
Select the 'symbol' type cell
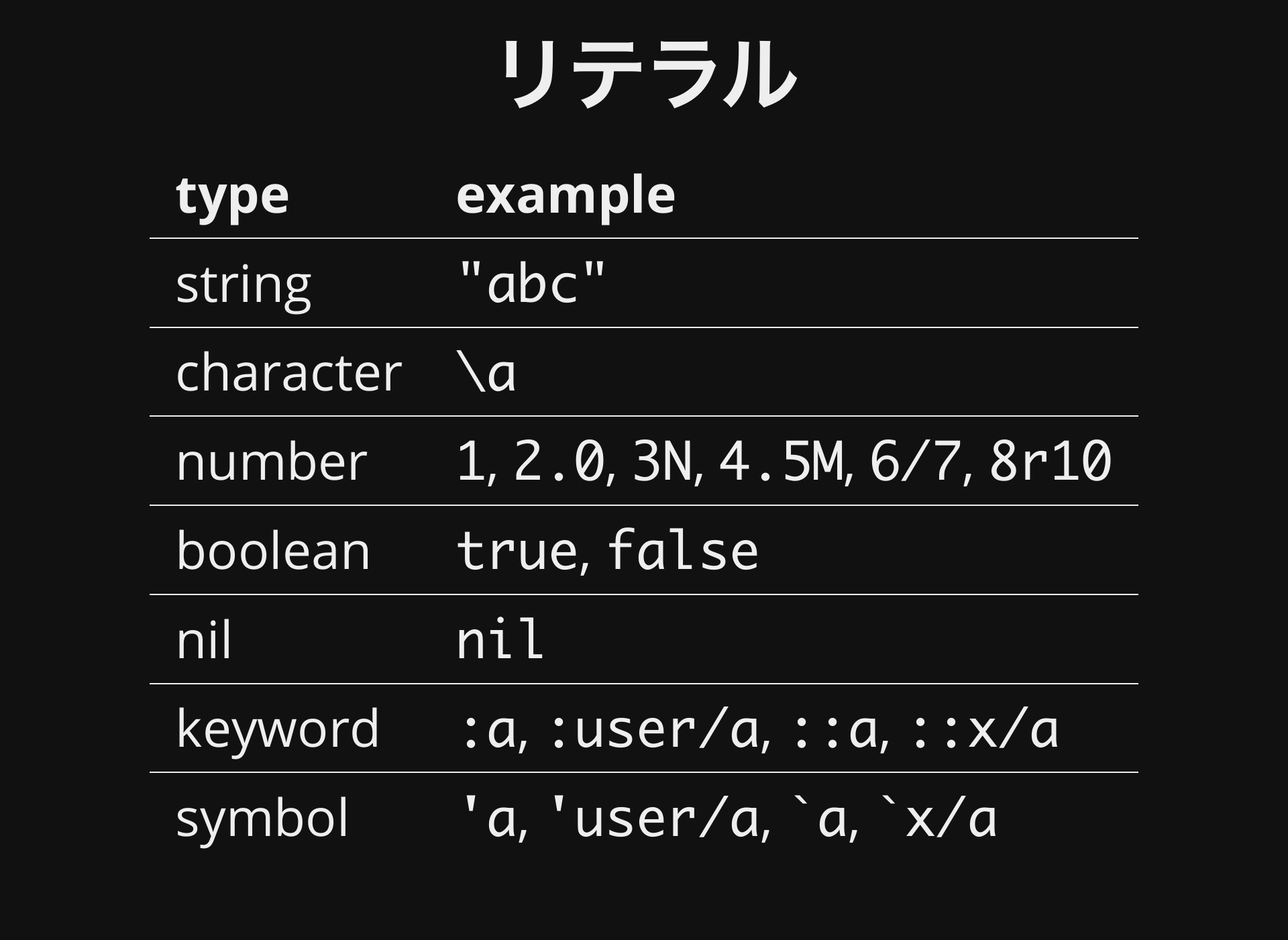(x=262, y=818)
